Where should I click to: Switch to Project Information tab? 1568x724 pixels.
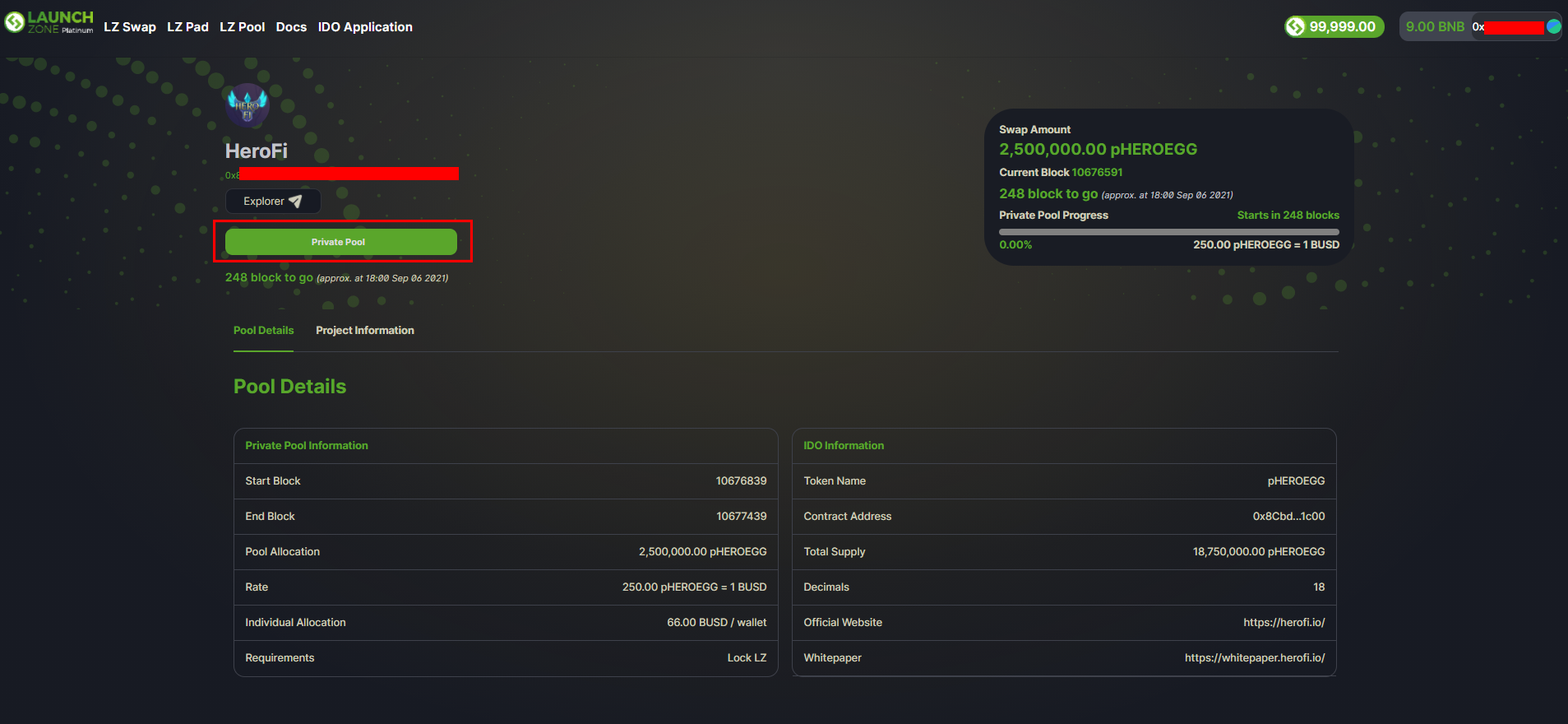tap(365, 330)
